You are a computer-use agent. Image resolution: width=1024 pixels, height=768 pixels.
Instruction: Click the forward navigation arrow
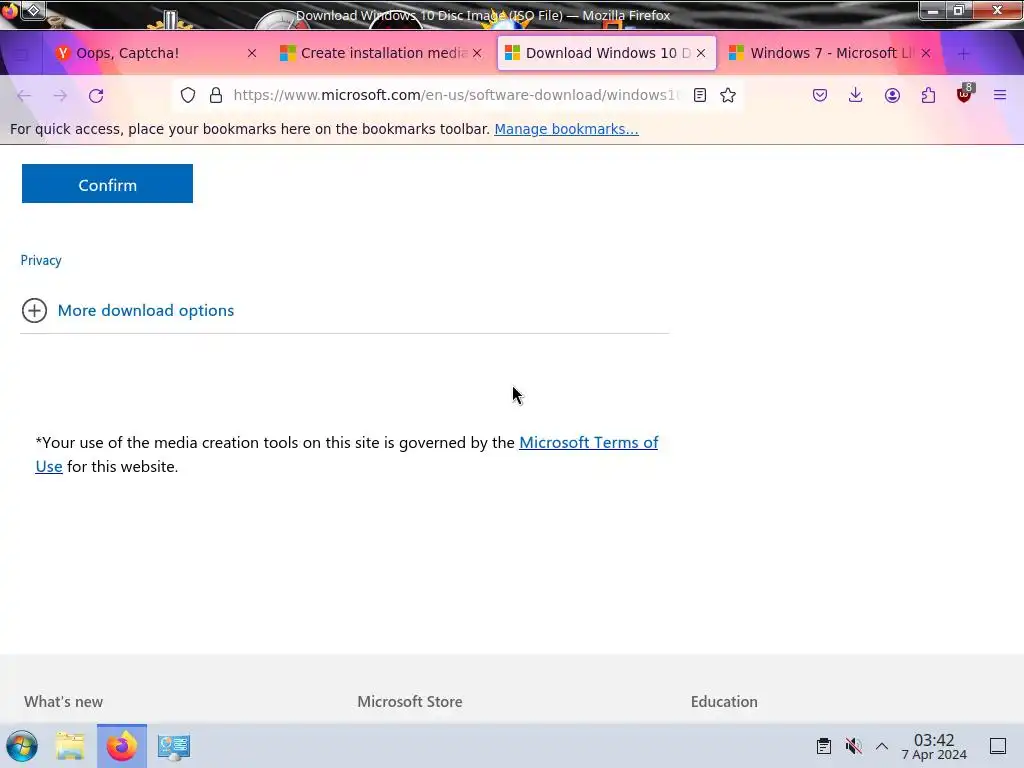coord(60,95)
